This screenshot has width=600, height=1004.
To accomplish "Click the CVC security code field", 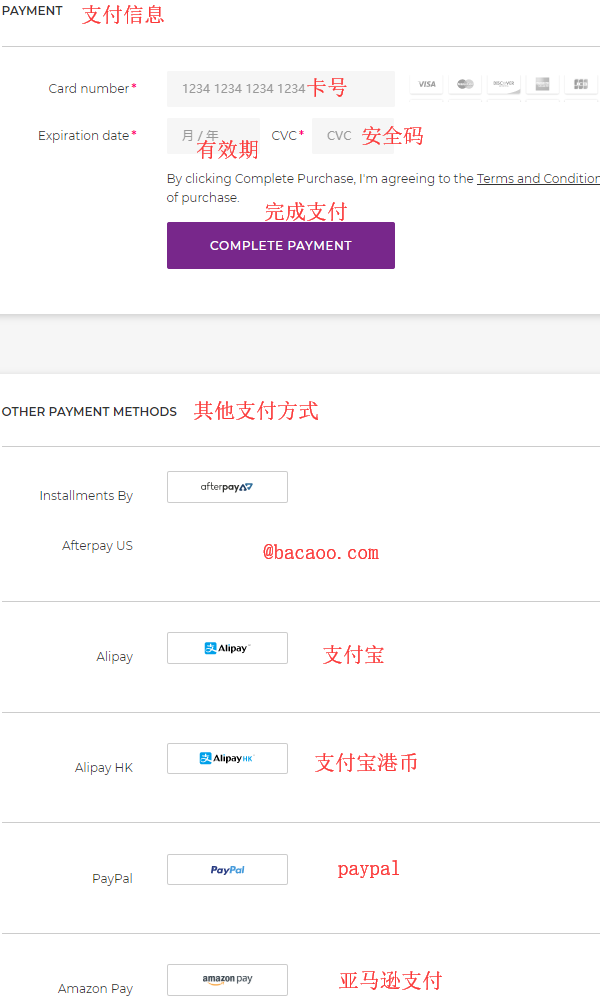I will pos(353,136).
